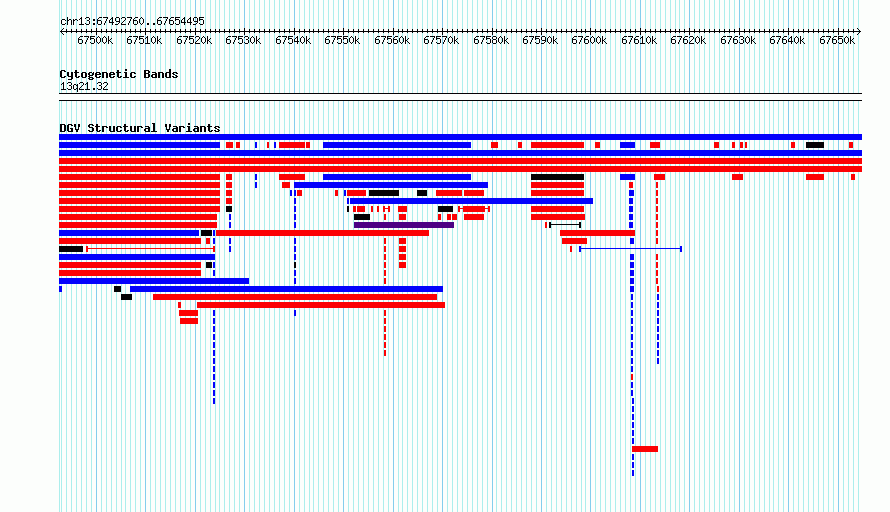Click the blue bar spanning 67540k–67579k
Viewport: 890px width, 512px height.
coord(391,185)
